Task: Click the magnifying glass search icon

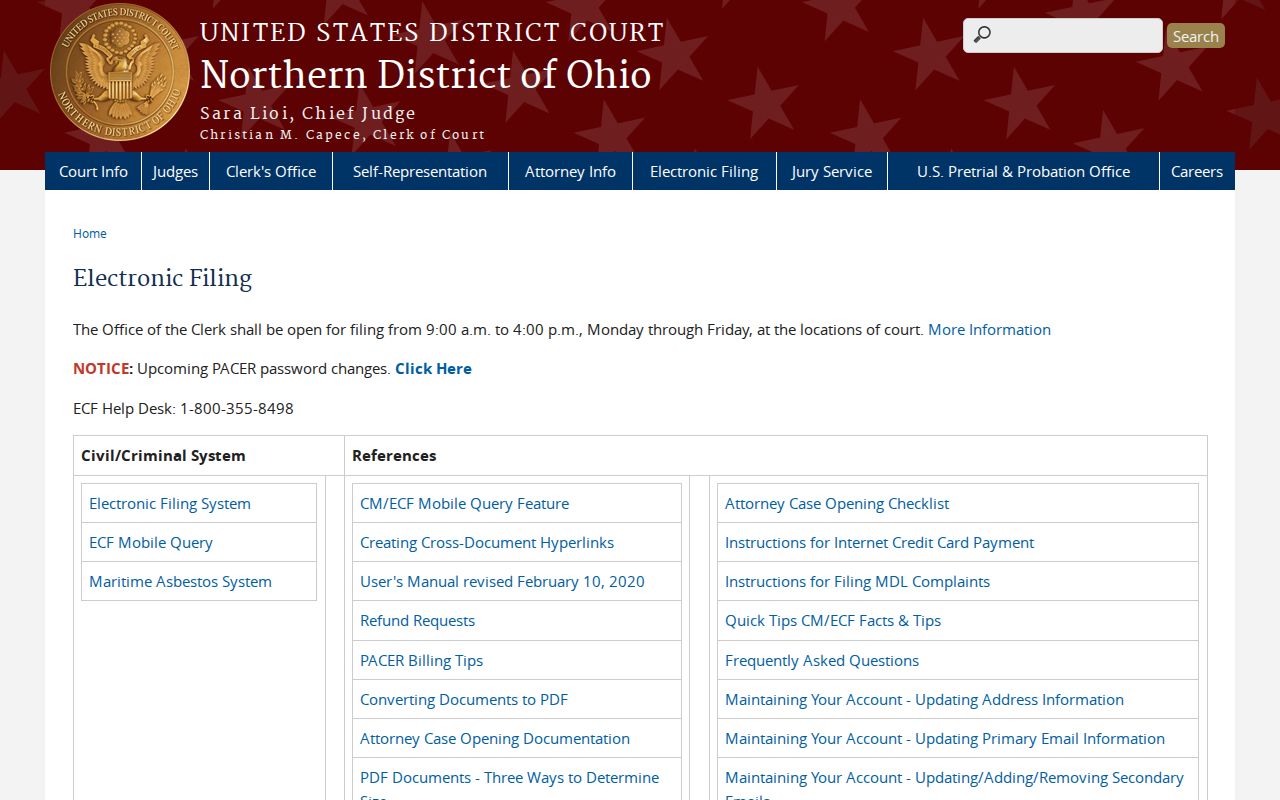Action: pos(982,35)
